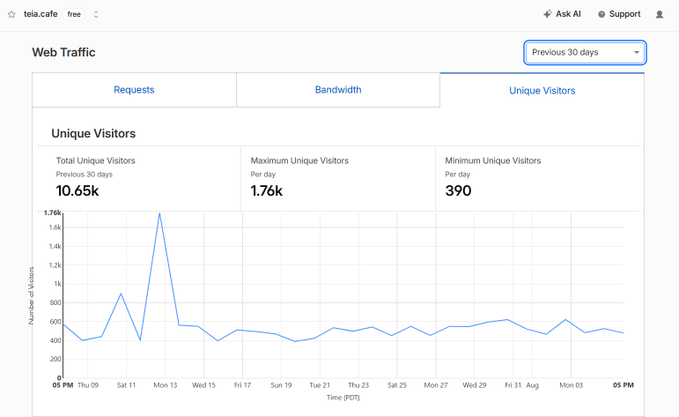679x417 pixels.
Task: Open Support help menu
Action: point(619,14)
